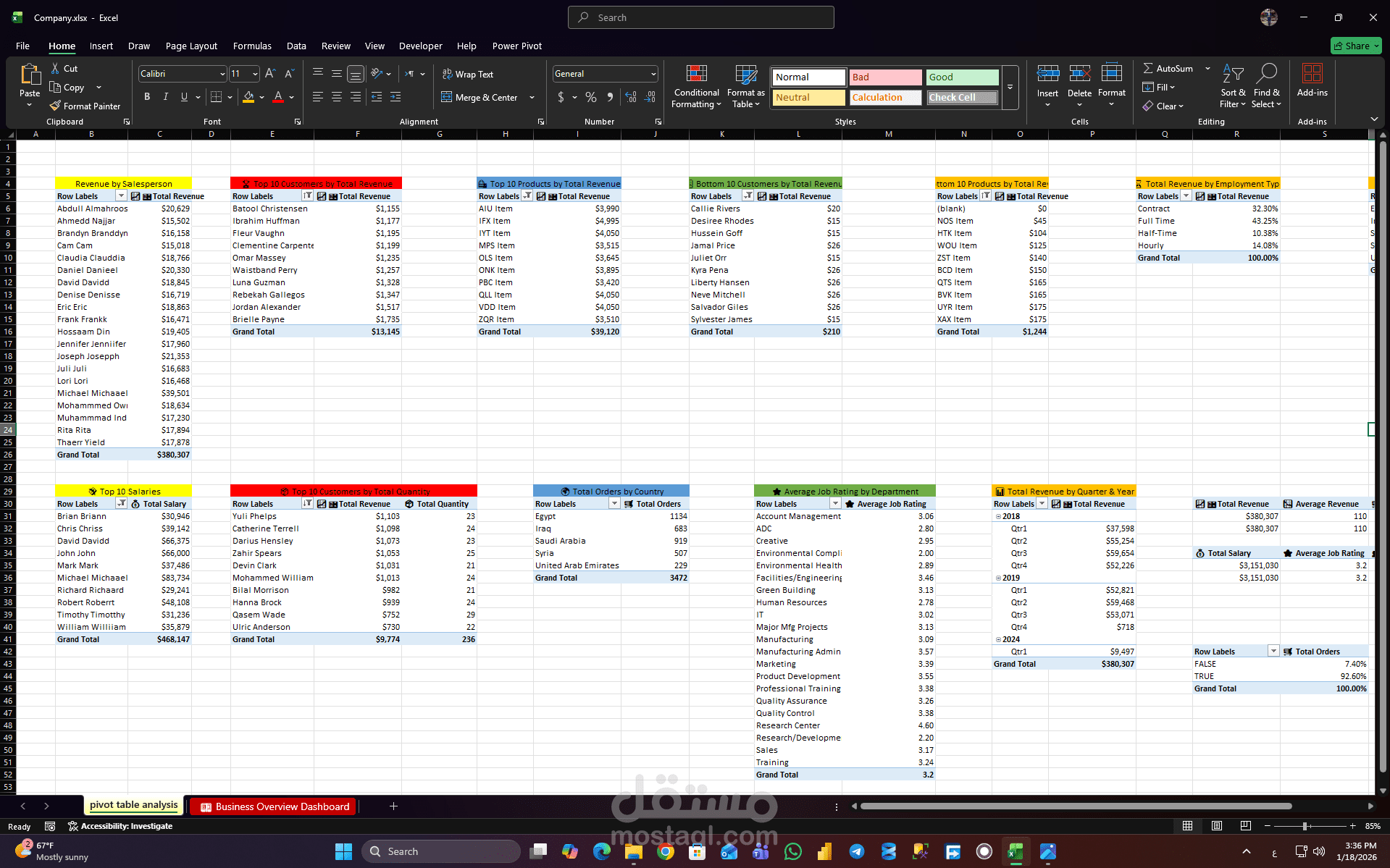Viewport: 1390px width, 868px height.
Task: Toggle Normal view in the status bar
Action: pos(1187,826)
